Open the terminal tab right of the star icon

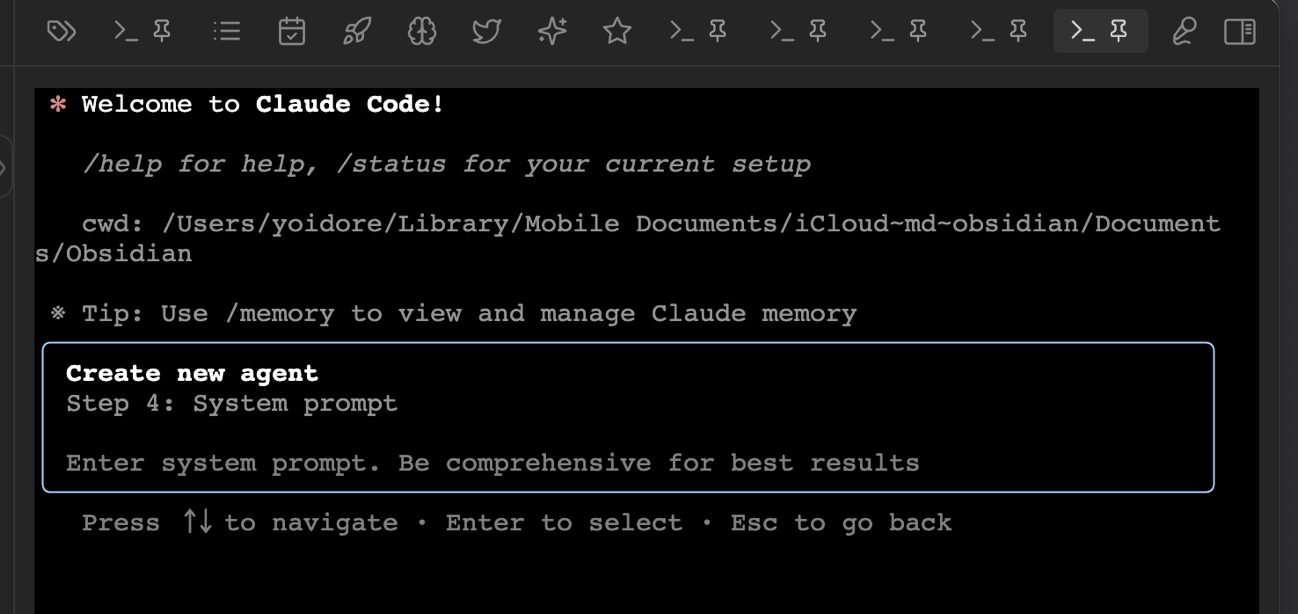point(697,32)
